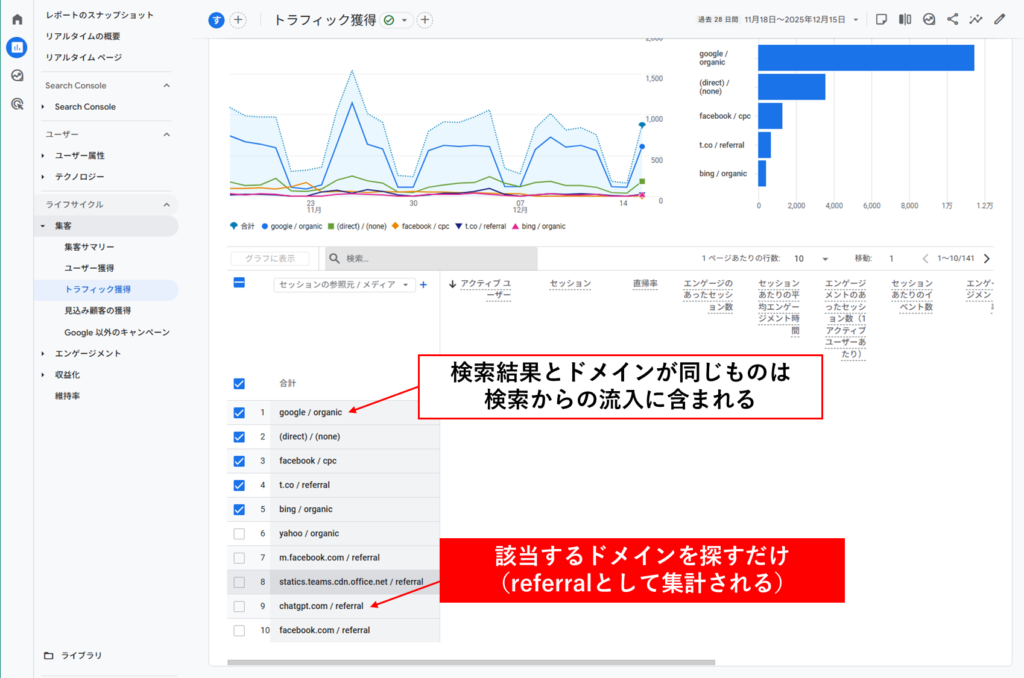Select the chatgpt.com / referral row checkbox
1024x678 pixels.
(239, 606)
